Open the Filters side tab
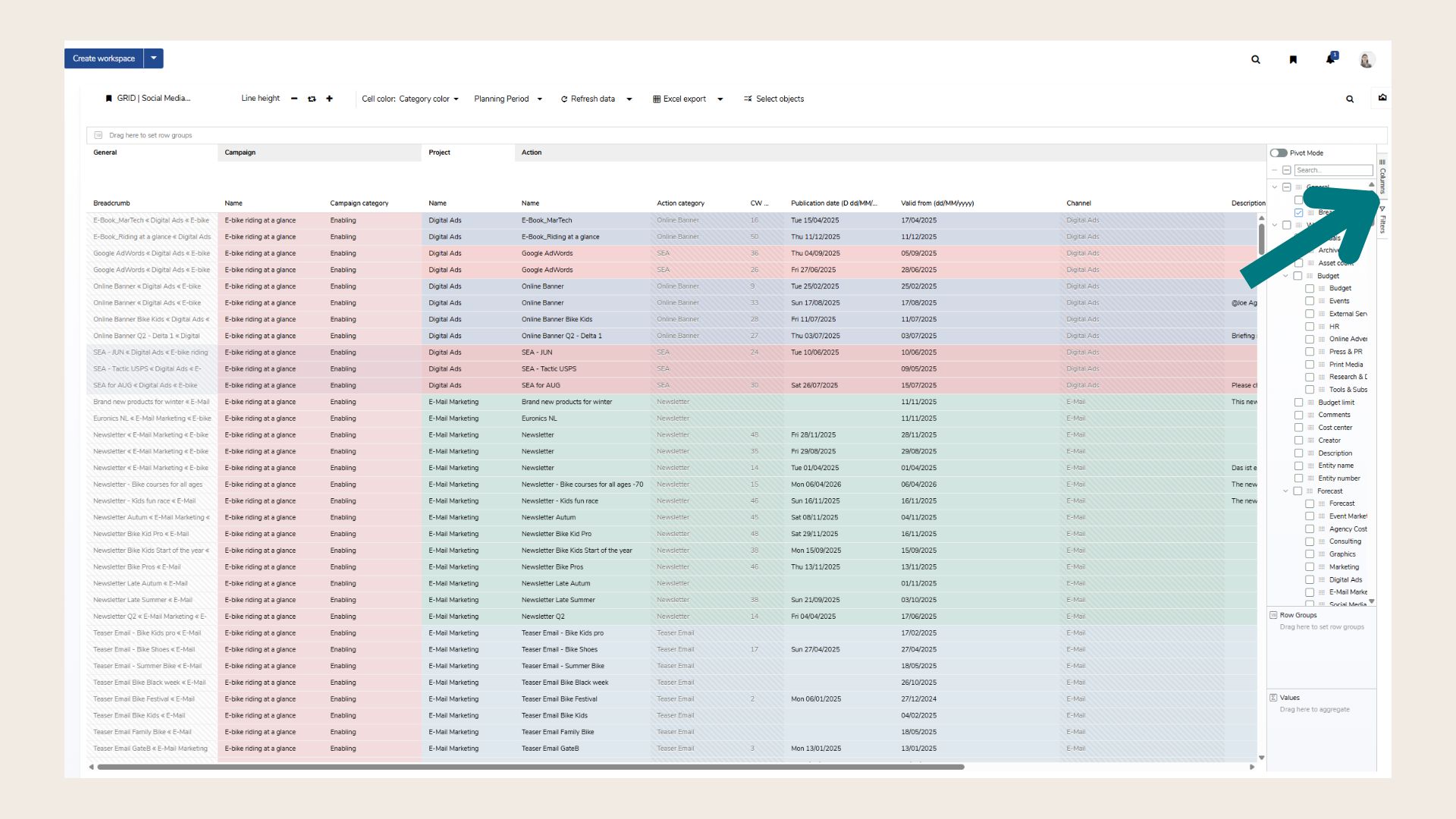The height and width of the screenshot is (819, 1456). pos(1382,220)
